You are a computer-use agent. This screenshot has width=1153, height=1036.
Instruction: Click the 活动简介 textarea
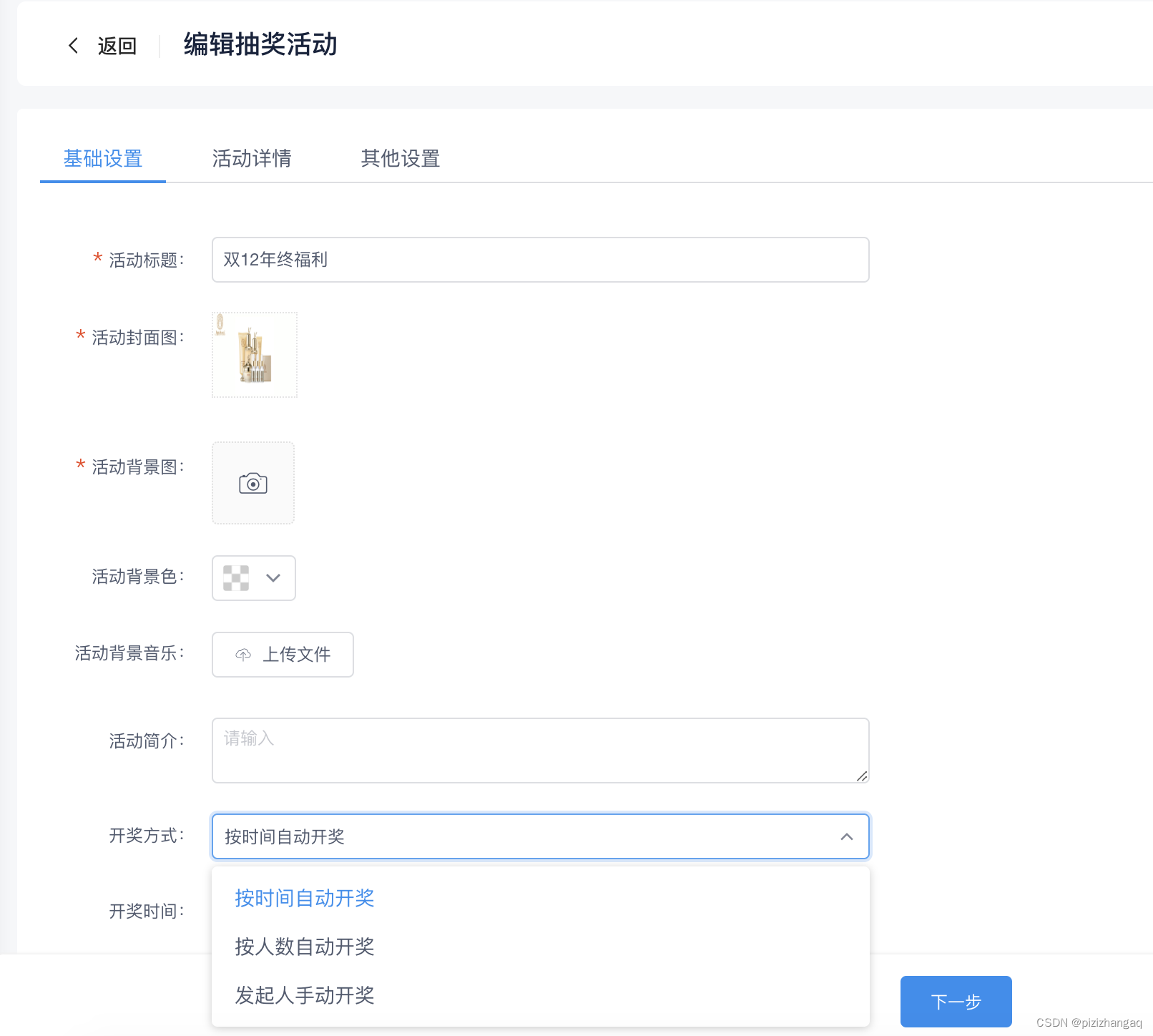(541, 751)
